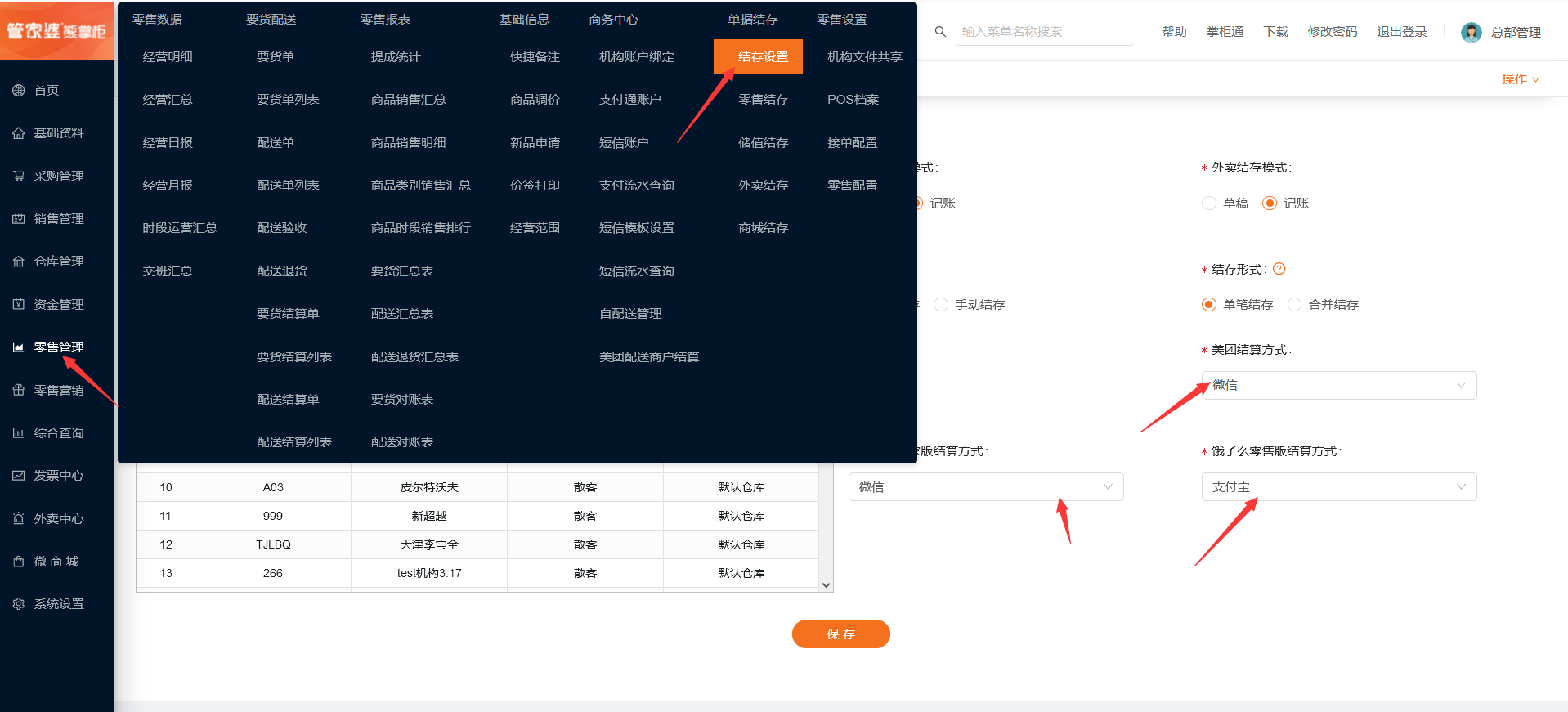
Task: Open 饿了么零售版结算方式 dropdown showing 支付宝
Action: click(x=1339, y=487)
